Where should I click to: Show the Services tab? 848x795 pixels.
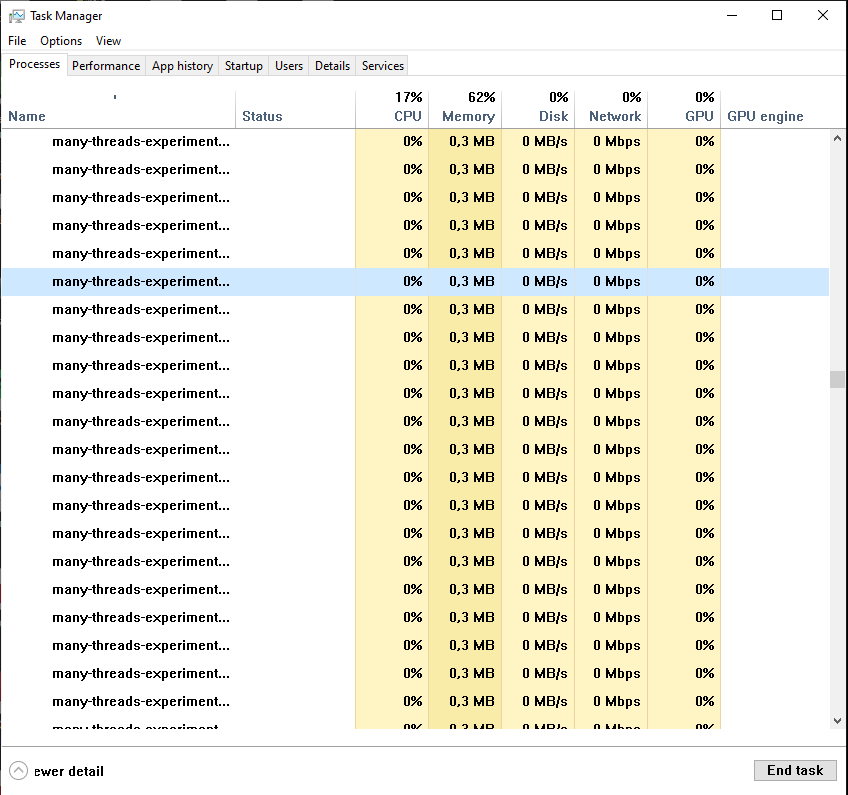tap(383, 66)
